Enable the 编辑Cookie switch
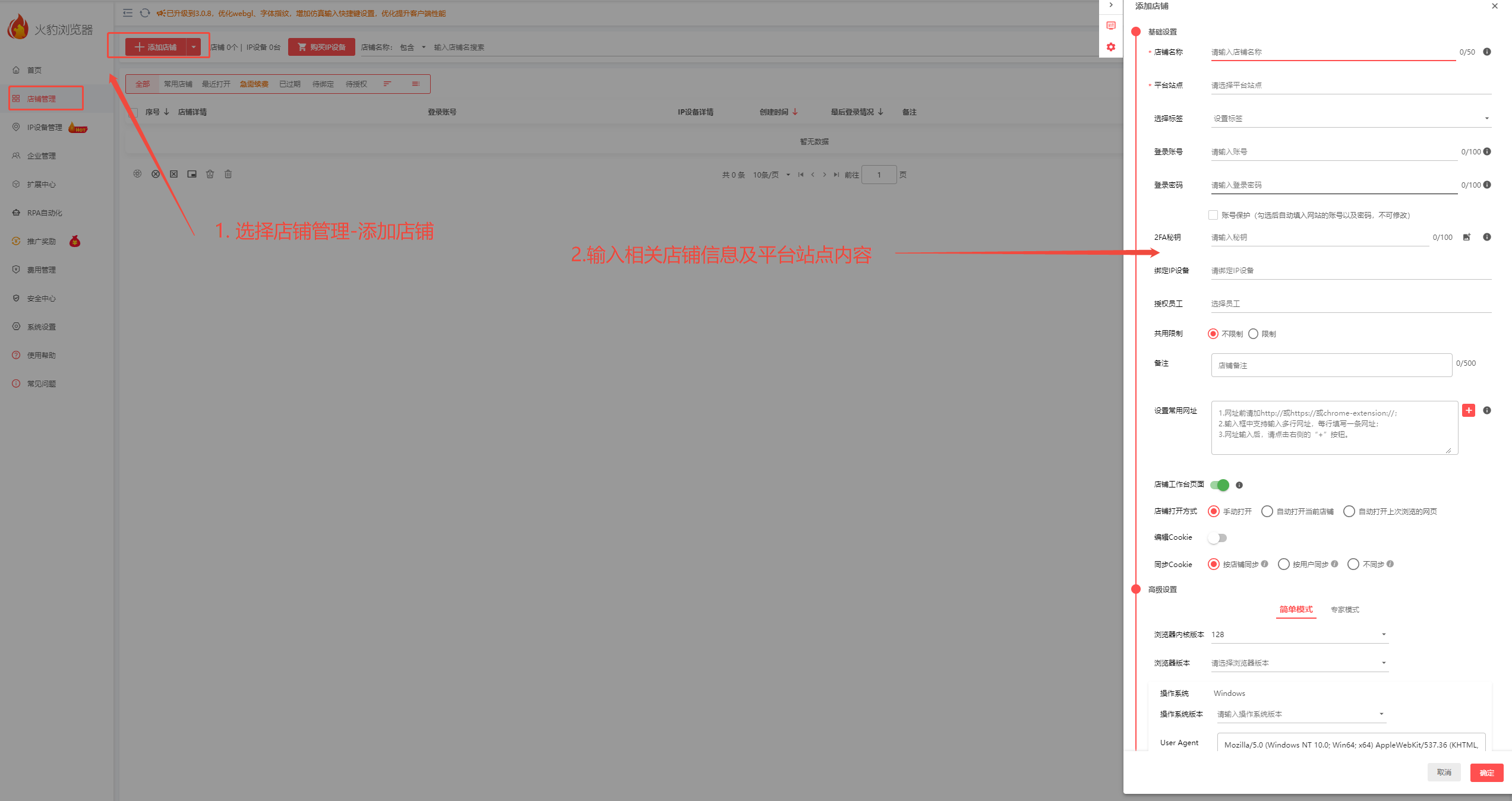The image size is (1512, 801). point(1217,537)
